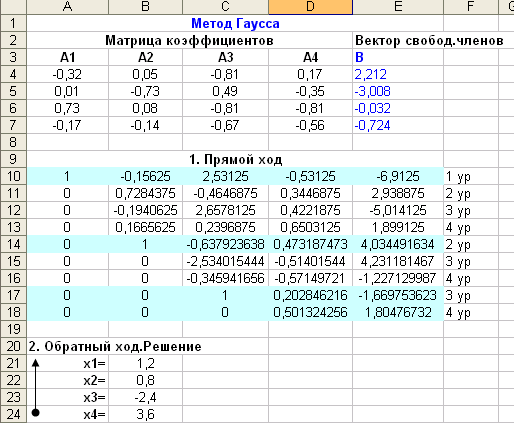Select row 19 header

13,329
